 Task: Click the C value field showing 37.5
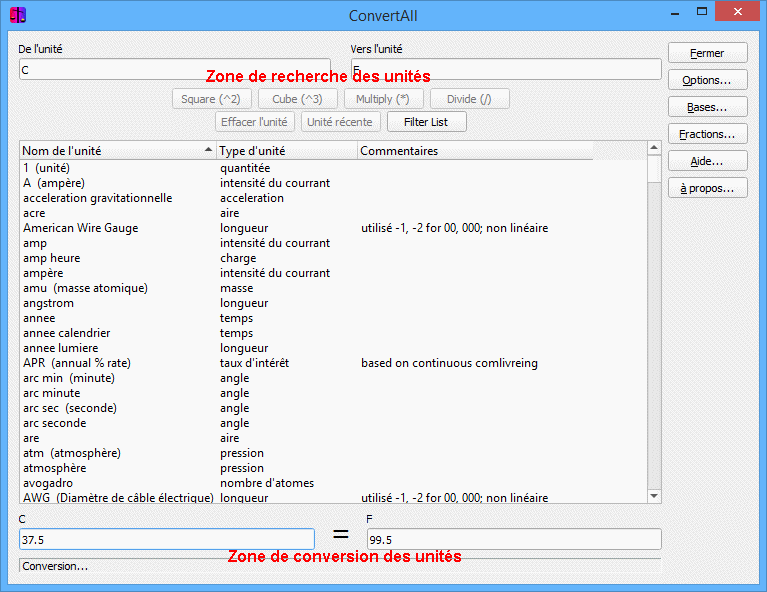click(167, 540)
